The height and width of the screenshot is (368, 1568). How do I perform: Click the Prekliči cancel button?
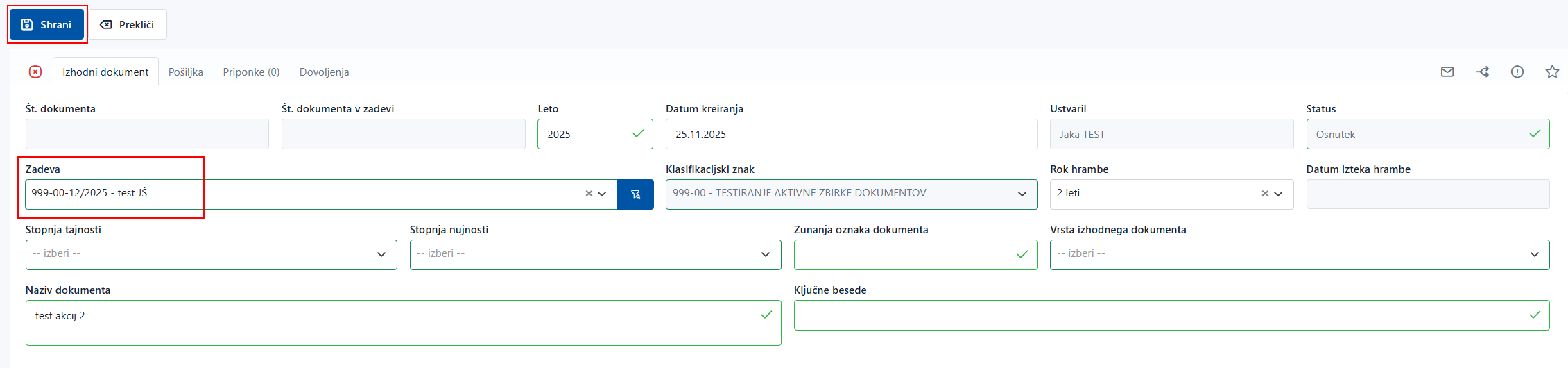(128, 25)
